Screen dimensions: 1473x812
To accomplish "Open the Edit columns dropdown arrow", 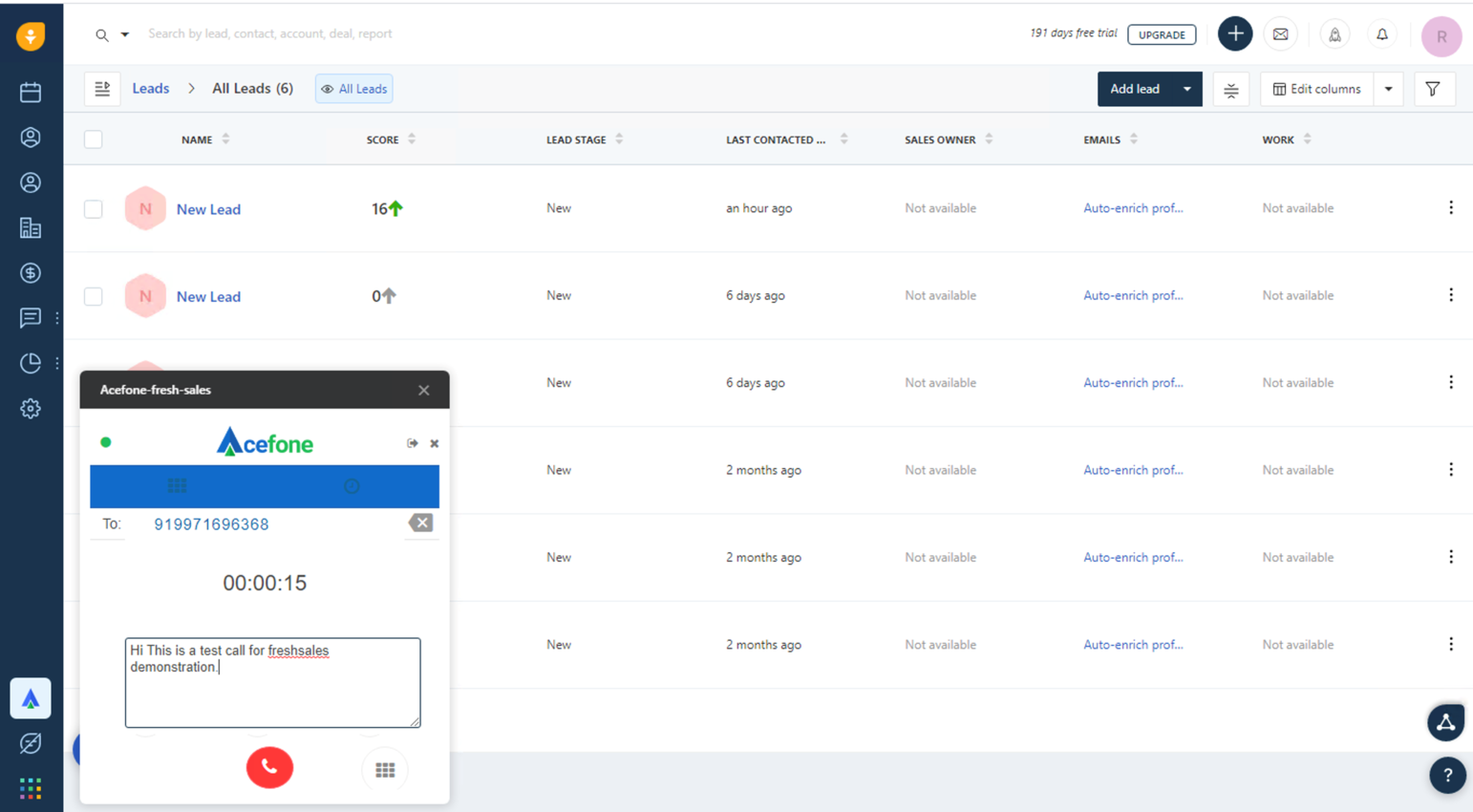I will click(x=1388, y=88).
